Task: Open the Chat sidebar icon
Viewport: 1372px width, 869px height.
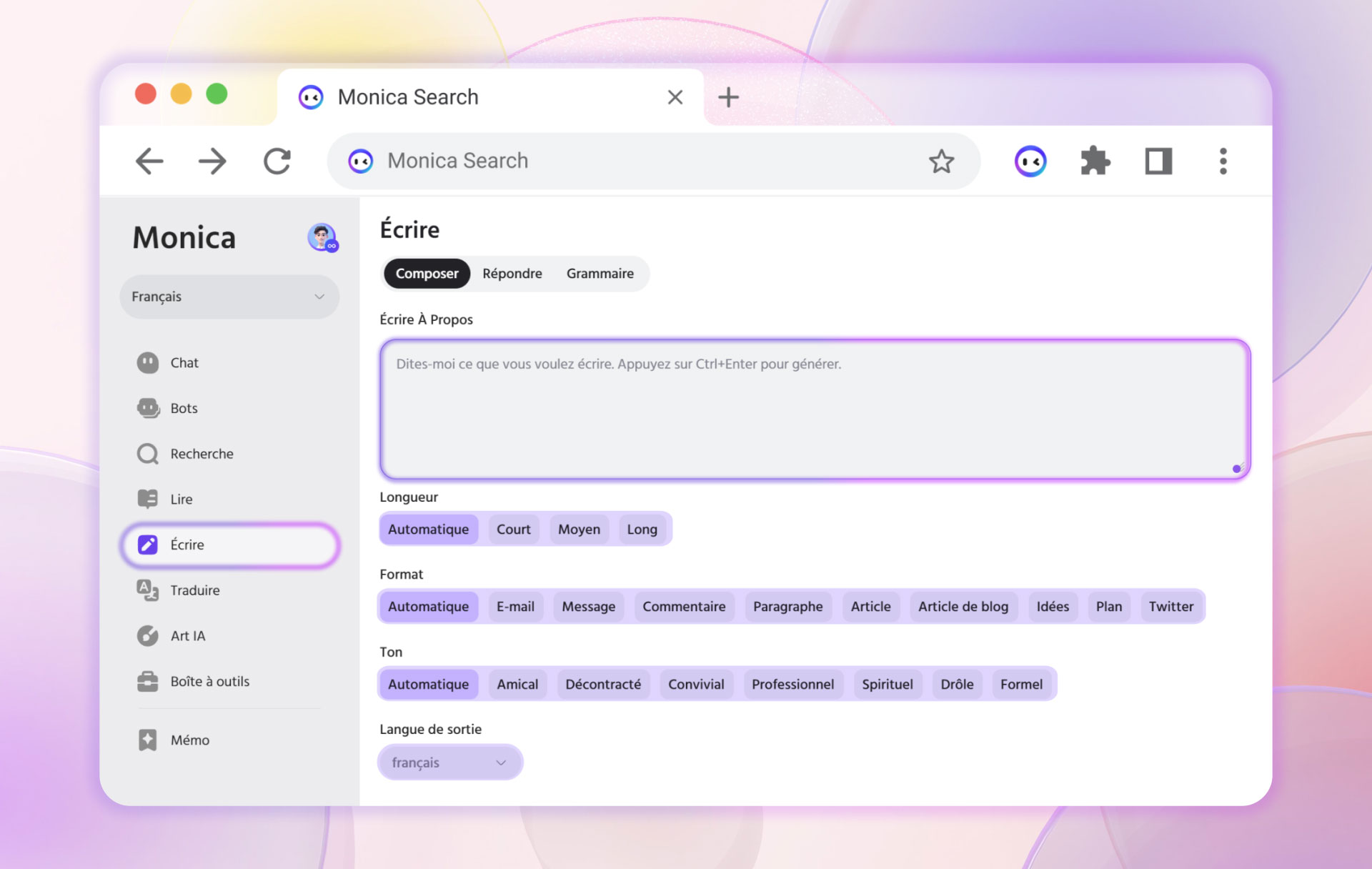Action: [148, 363]
